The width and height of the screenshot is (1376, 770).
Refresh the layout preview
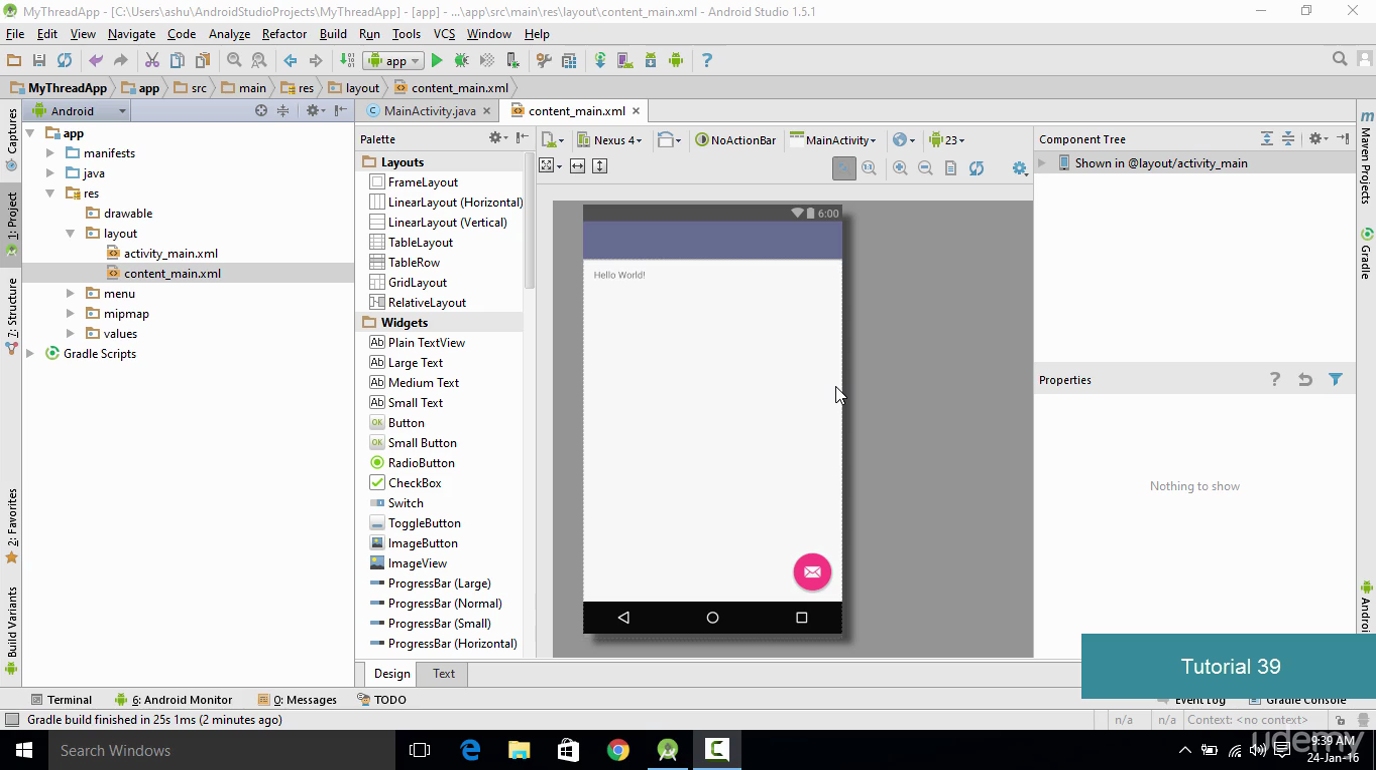click(976, 168)
